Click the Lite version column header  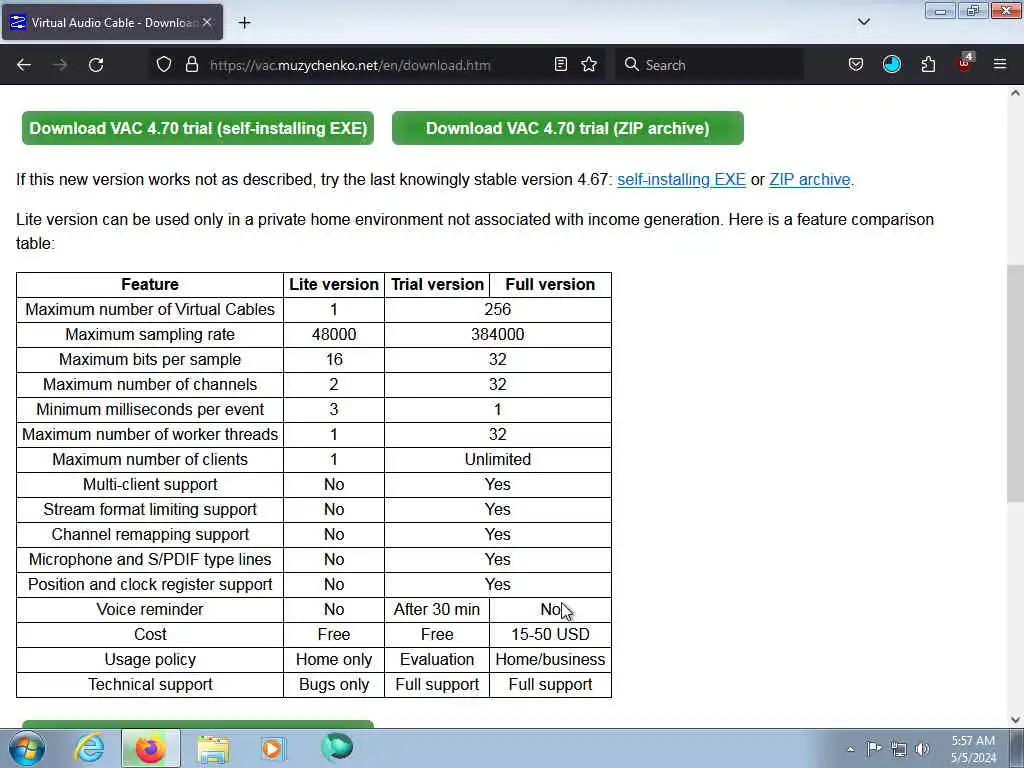click(x=334, y=285)
